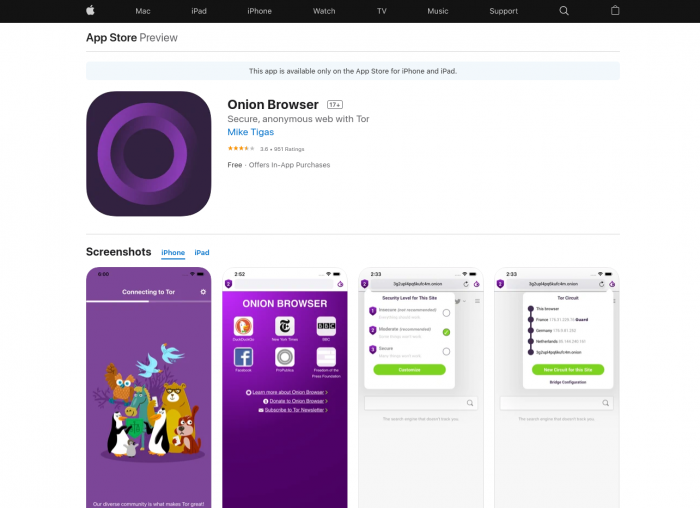Click 'Secure, anonymous web with Tor' subtitle

pos(298,119)
